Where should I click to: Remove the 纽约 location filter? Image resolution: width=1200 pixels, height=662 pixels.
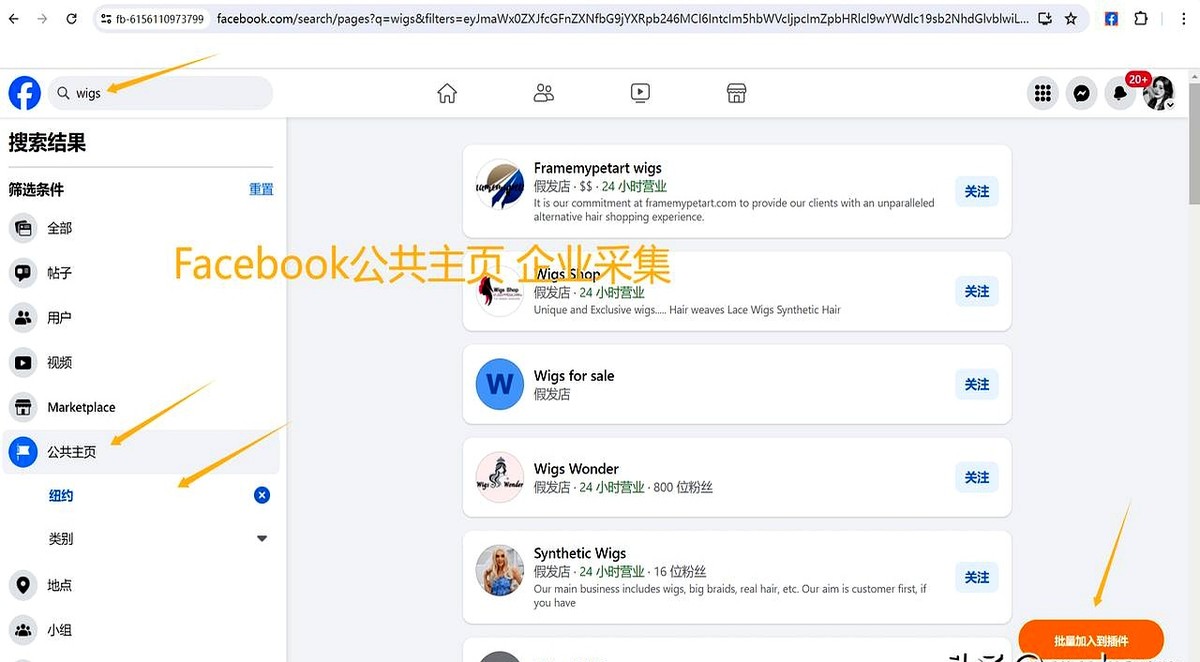[x=262, y=495]
